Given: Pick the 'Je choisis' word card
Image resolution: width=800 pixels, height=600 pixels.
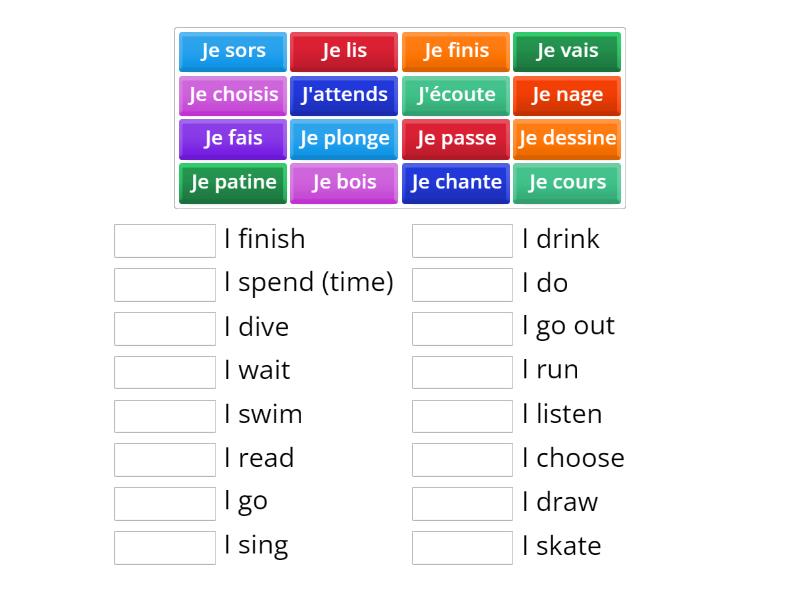Looking at the screenshot, I should (x=231, y=95).
